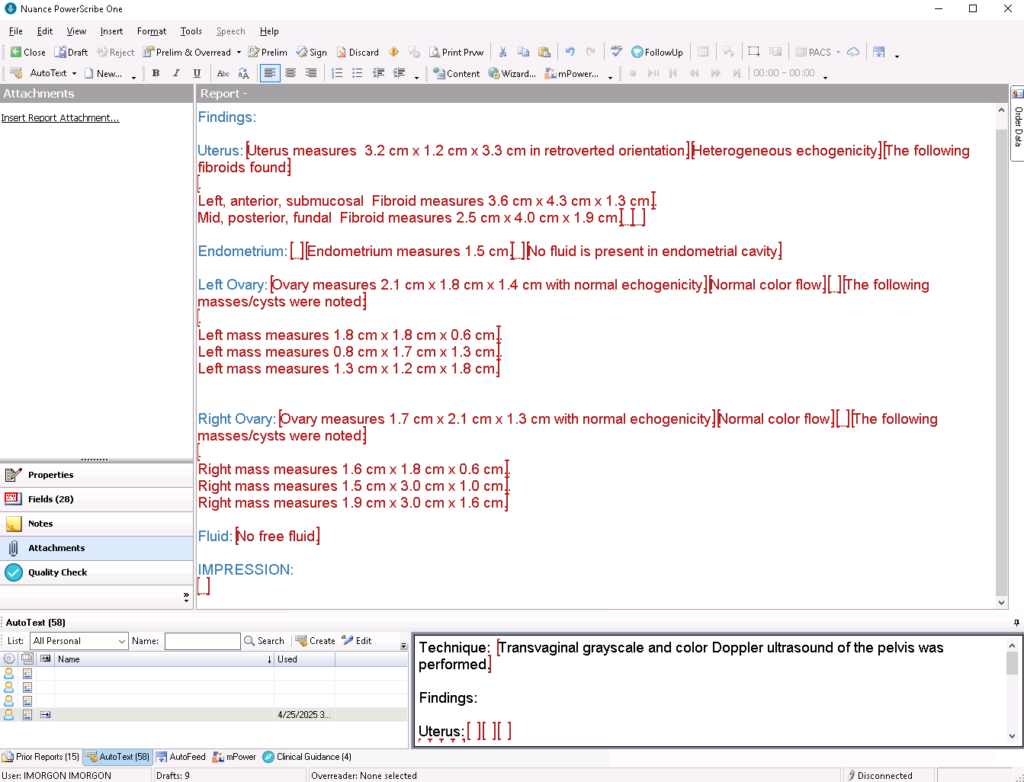
Task: Click the report vertical scrollbar down arrow
Action: coord(1002,603)
